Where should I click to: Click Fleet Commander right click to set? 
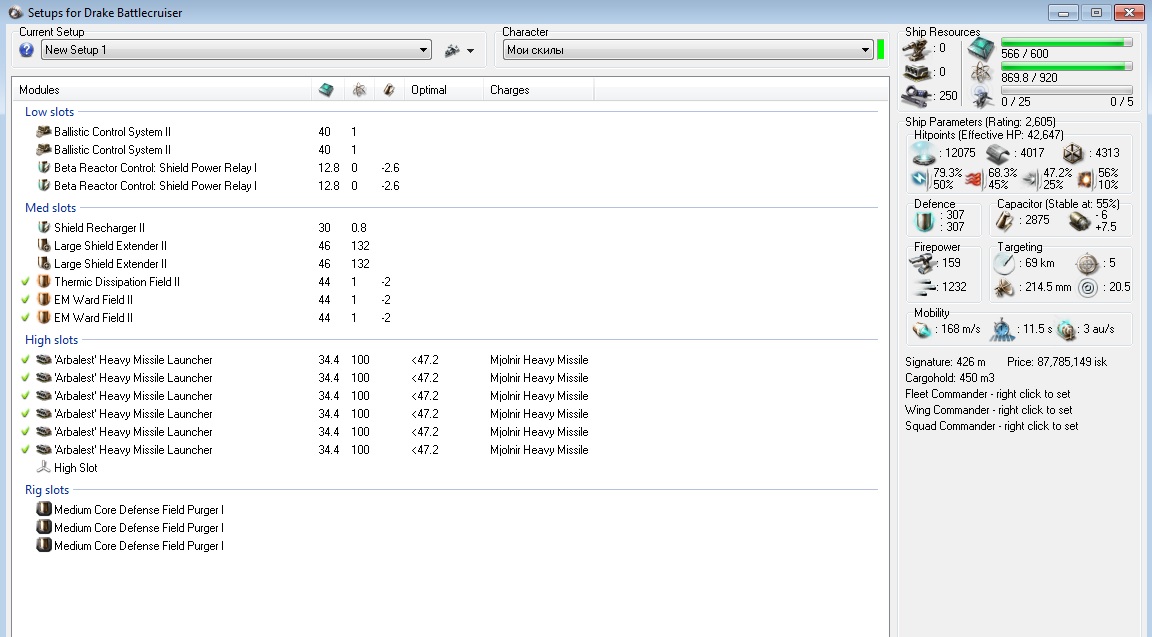click(987, 394)
